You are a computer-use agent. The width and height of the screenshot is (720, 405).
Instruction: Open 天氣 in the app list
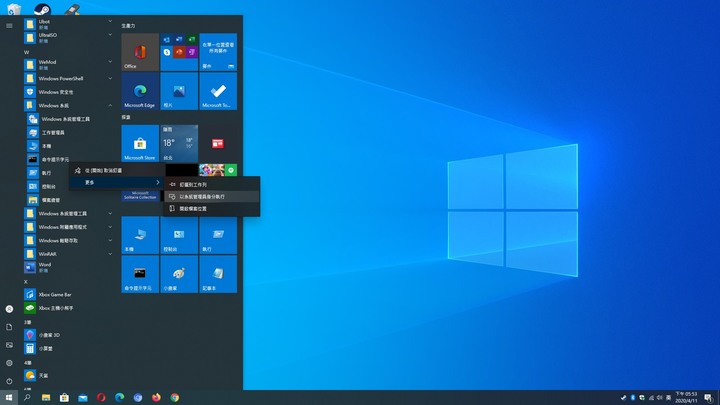click(69, 376)
